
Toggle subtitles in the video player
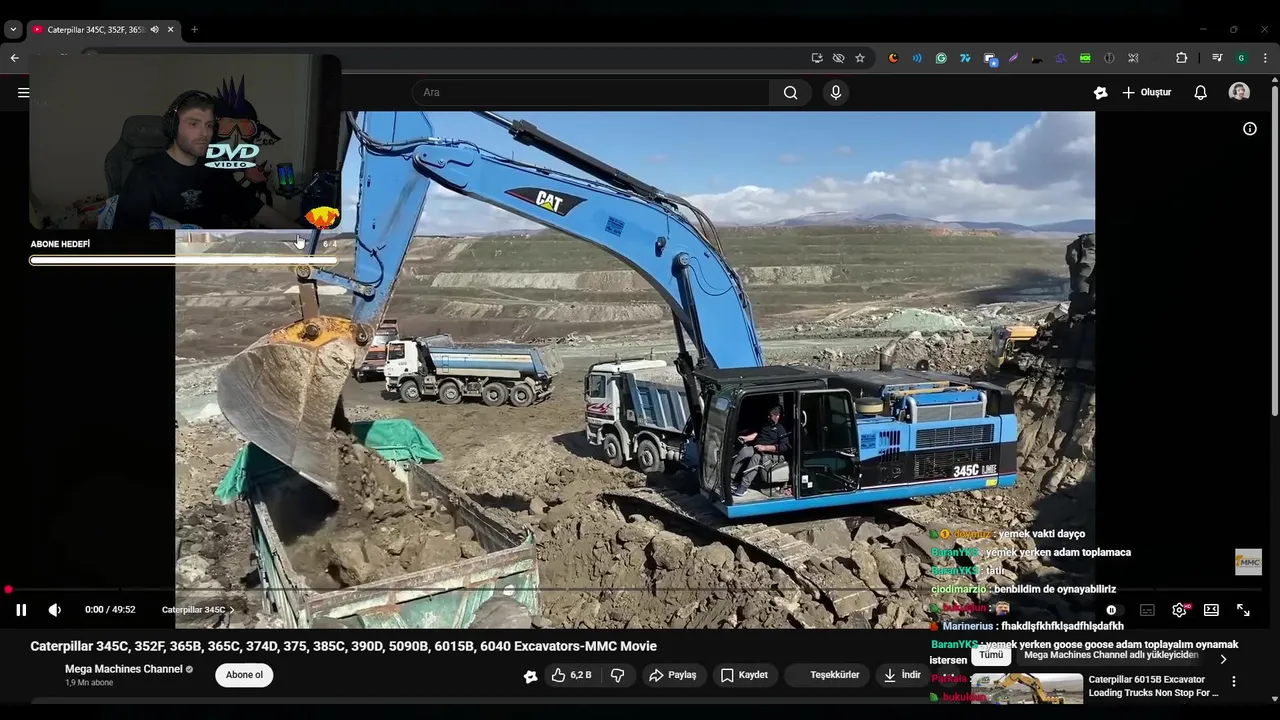point(1147,610)
